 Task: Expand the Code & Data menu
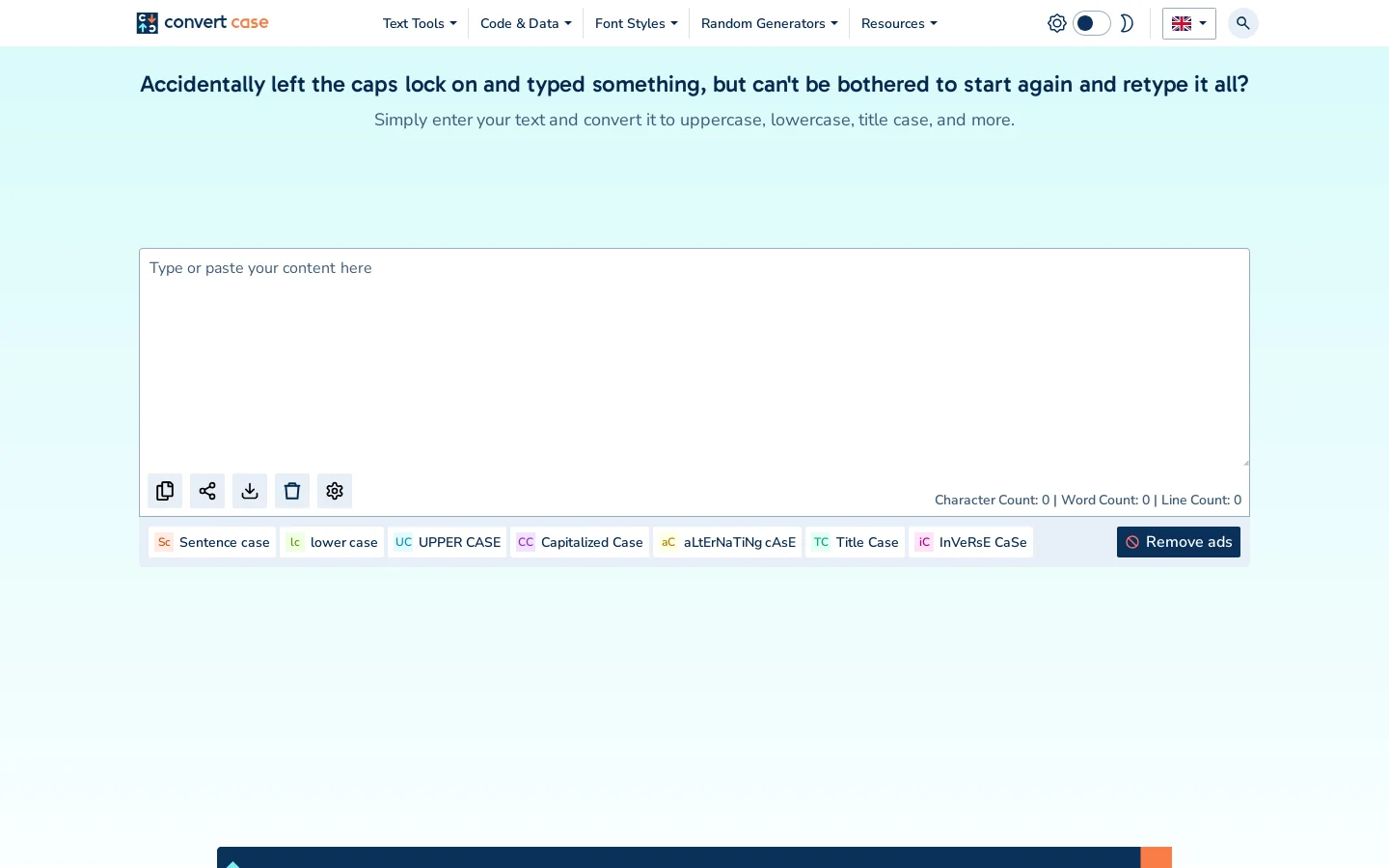coord(526,23)
